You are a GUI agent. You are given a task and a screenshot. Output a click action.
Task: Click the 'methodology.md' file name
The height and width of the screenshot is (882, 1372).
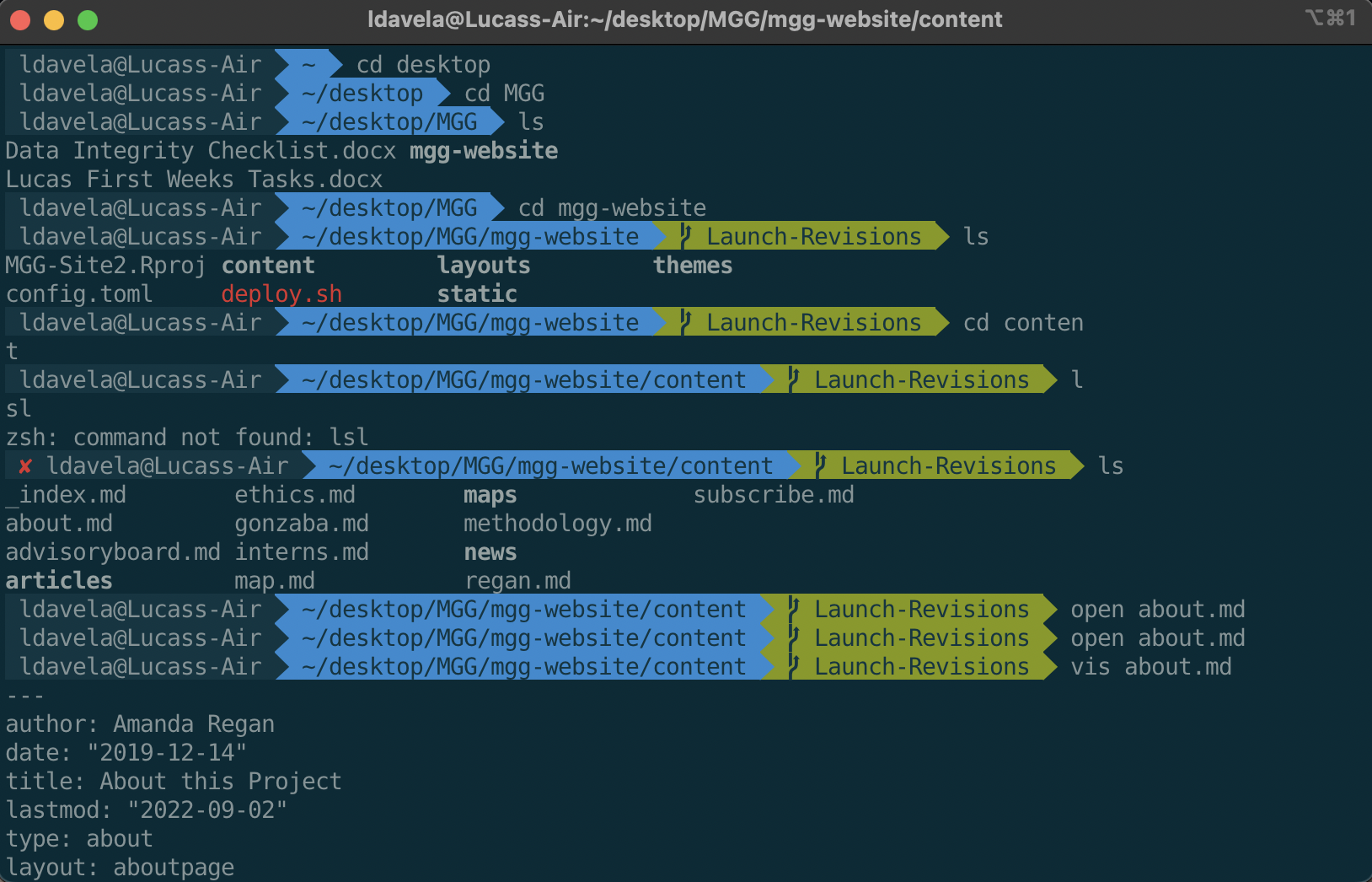[557, 524]
